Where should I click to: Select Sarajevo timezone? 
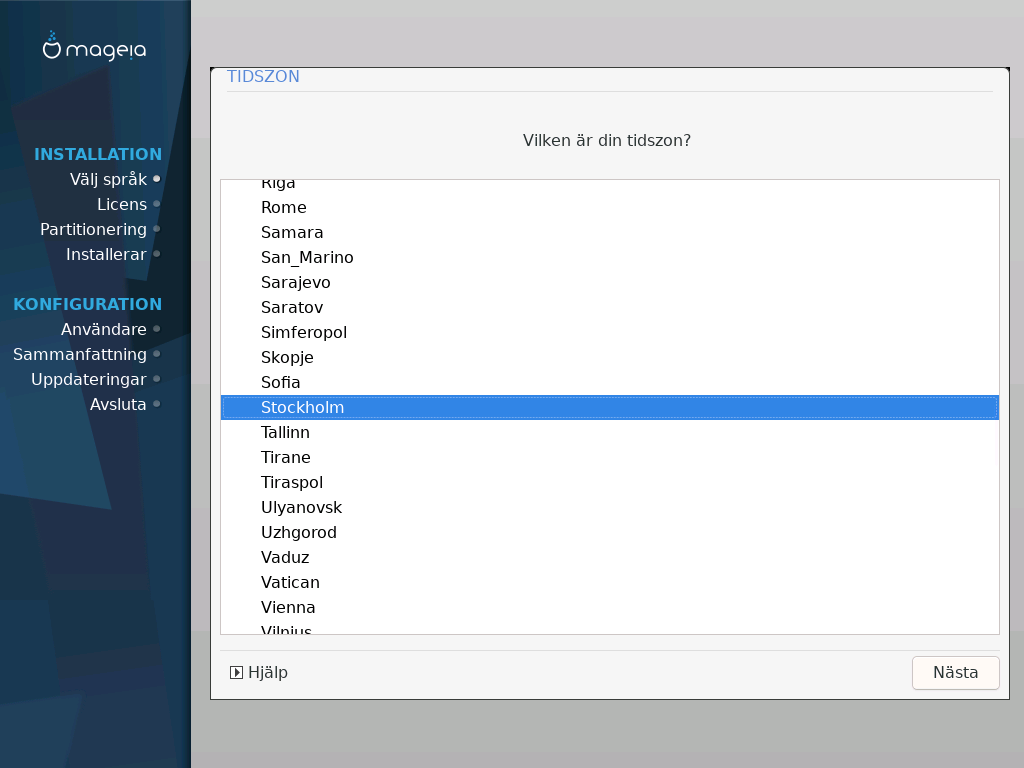[x=295, y=282]
